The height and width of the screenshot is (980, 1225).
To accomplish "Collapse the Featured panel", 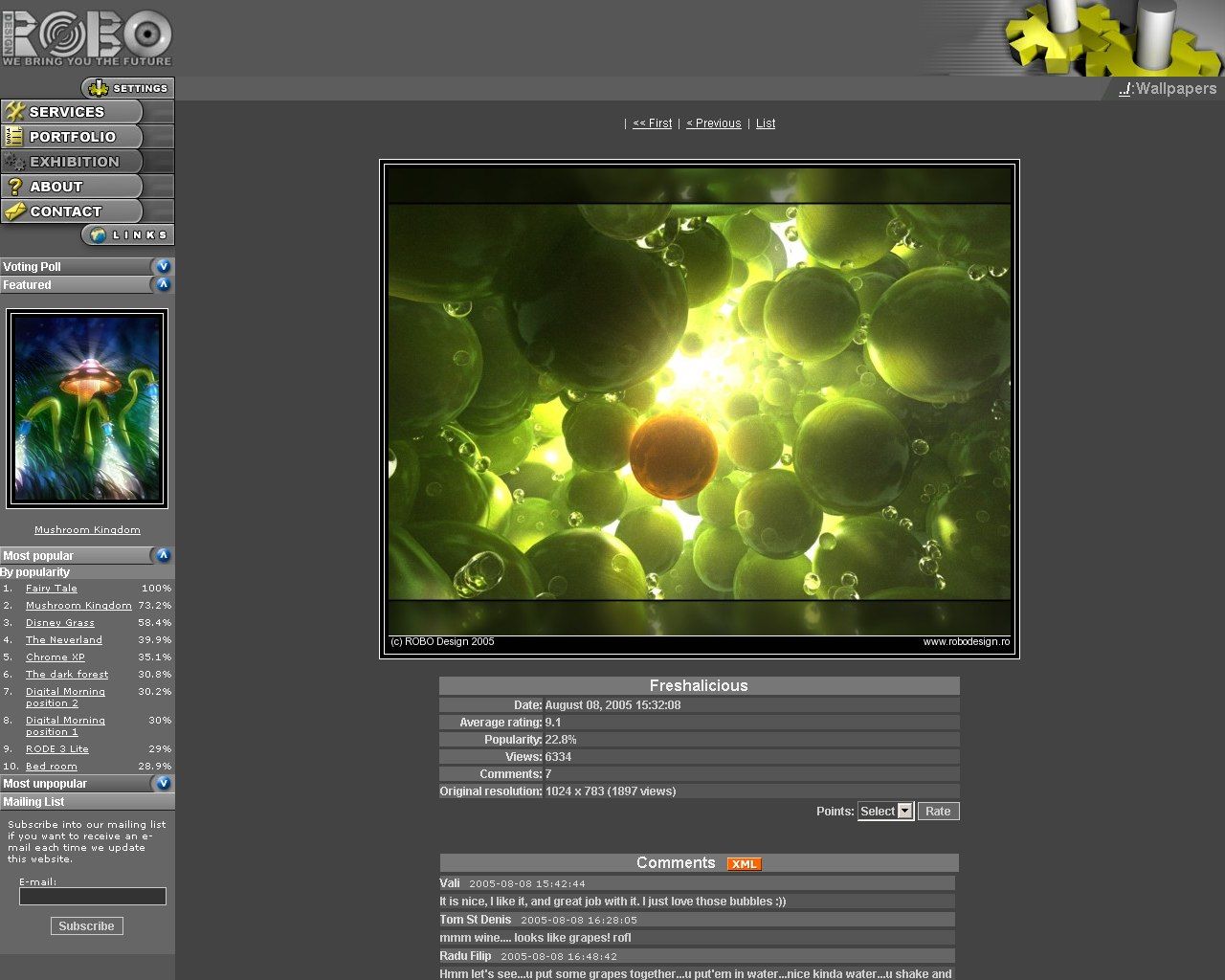I will tap(163, 285).
